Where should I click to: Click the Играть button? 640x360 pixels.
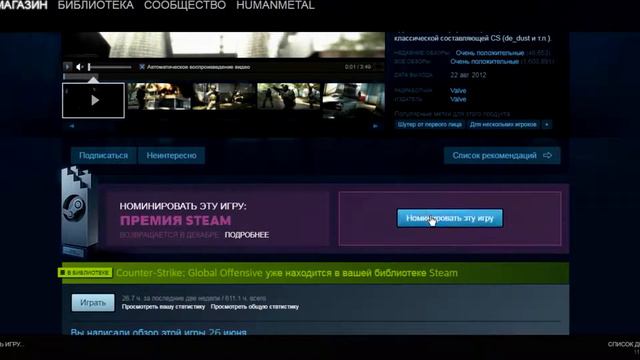[93, 303]
